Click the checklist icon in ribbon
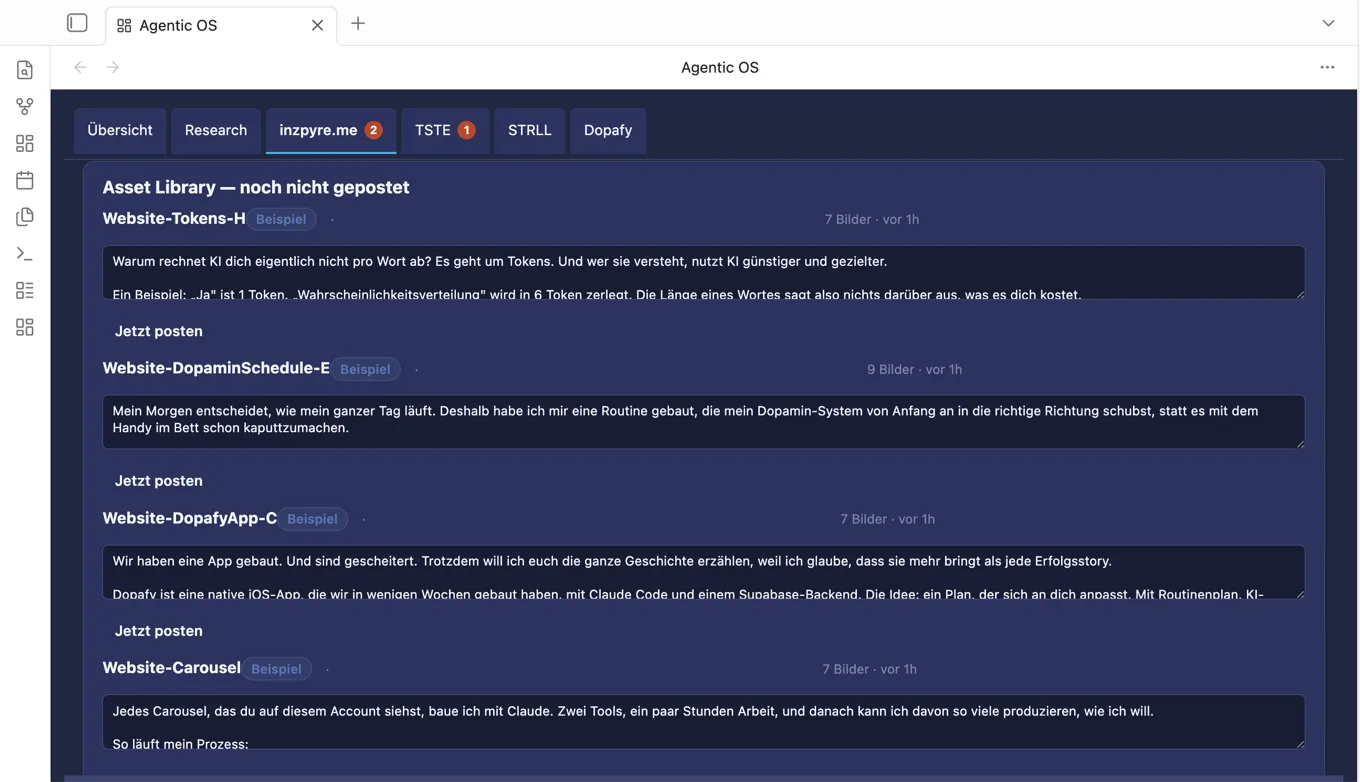The width and height of the screenshot is (1360, 782). [x=25, y=290]
